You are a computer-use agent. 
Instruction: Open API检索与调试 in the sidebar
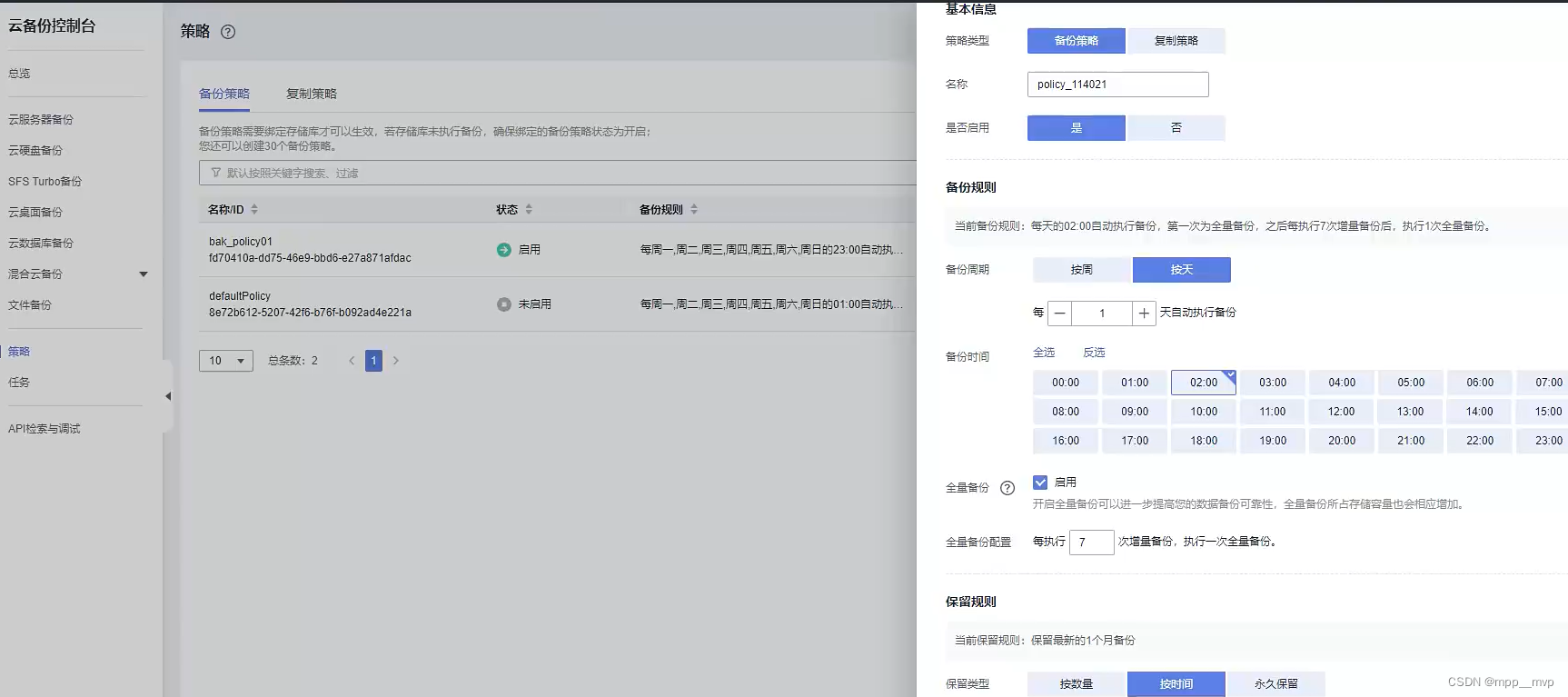45,429
